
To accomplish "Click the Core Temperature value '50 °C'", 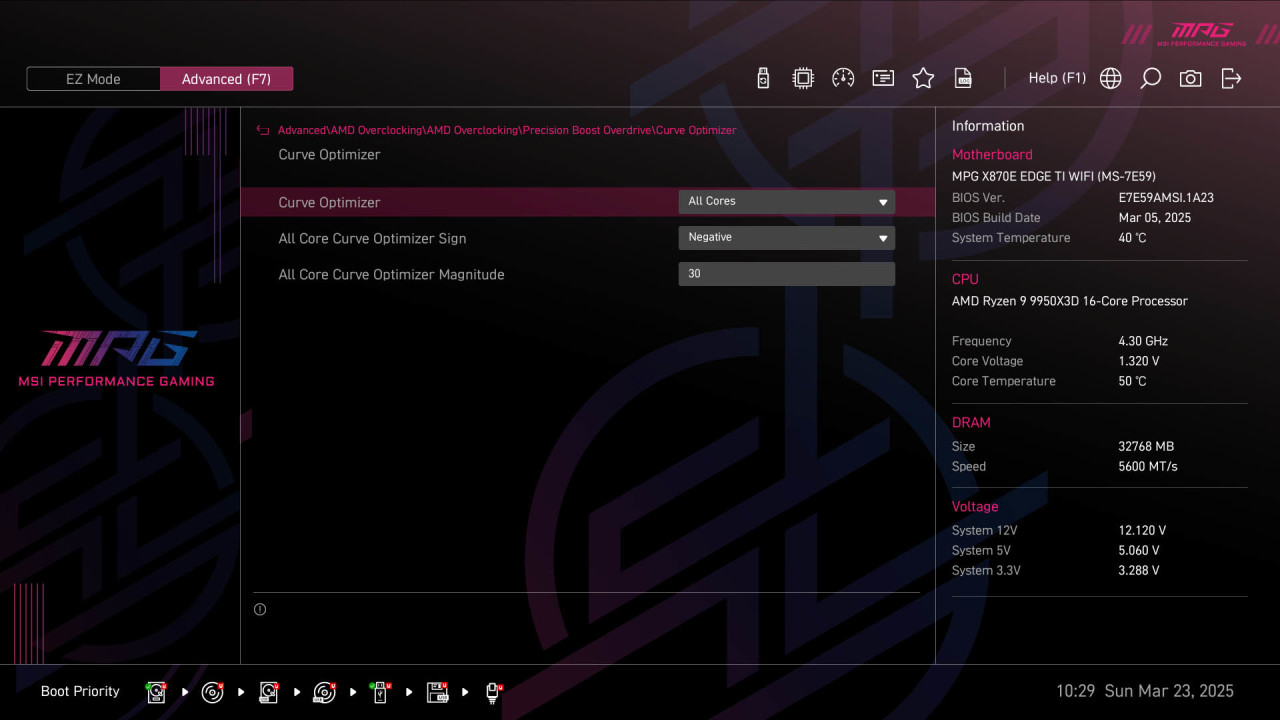I will tap(1132, 381).
